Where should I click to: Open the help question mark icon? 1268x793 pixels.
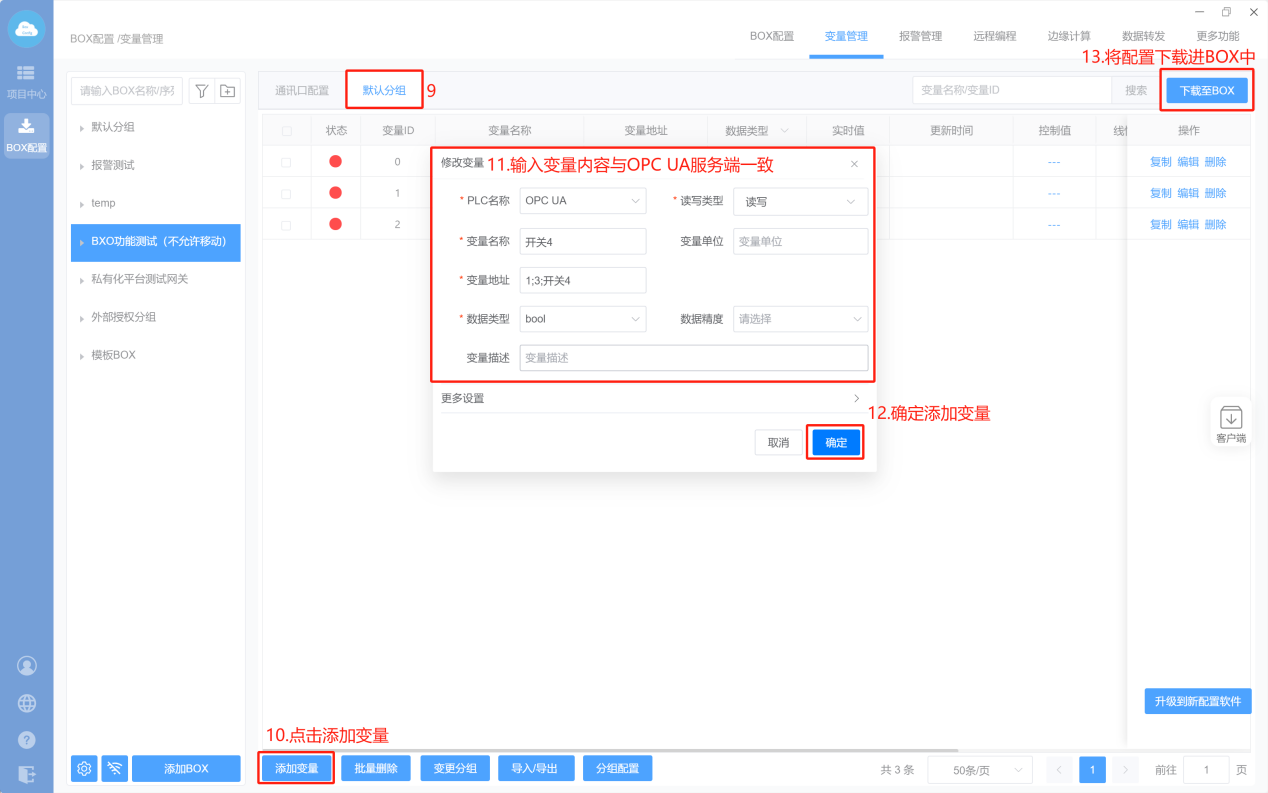(x=27, y=740)
